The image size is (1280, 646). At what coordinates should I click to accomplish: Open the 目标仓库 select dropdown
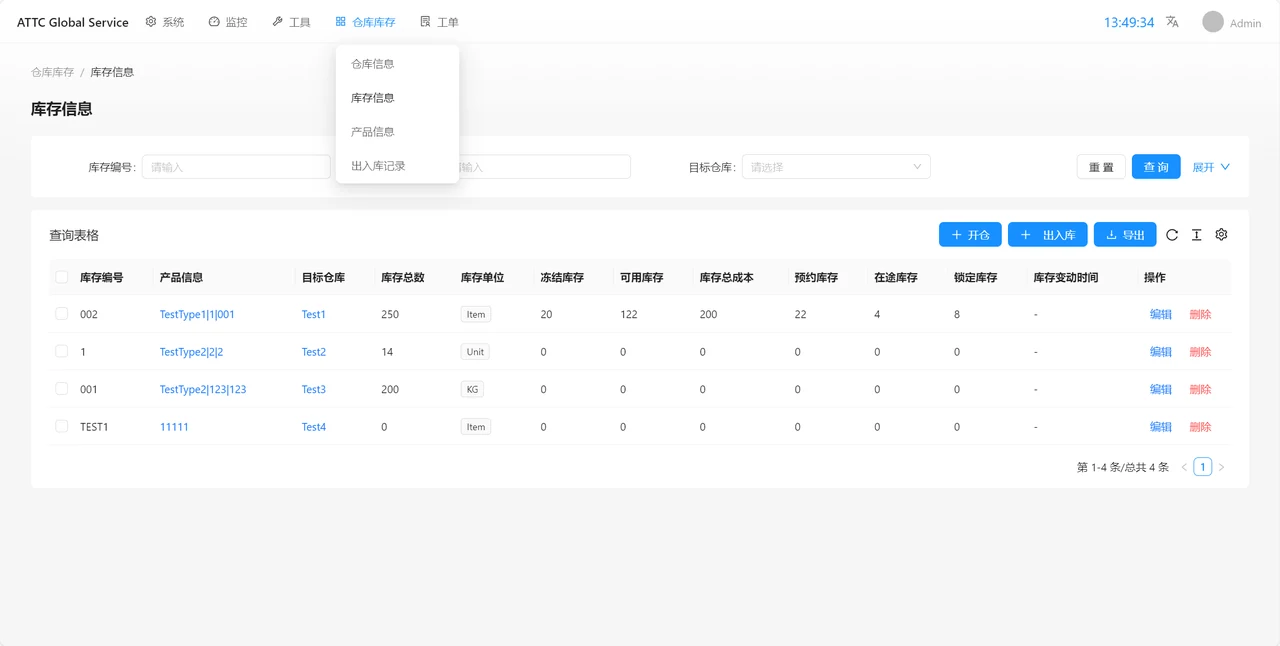(x=836, y=167)
